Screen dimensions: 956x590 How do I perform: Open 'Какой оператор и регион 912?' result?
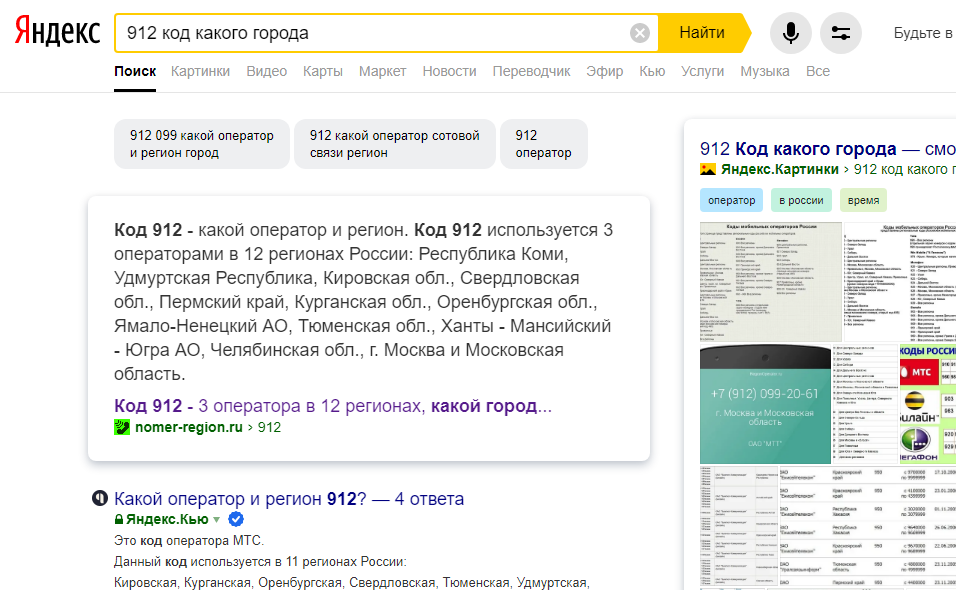[x=289, y=499]
